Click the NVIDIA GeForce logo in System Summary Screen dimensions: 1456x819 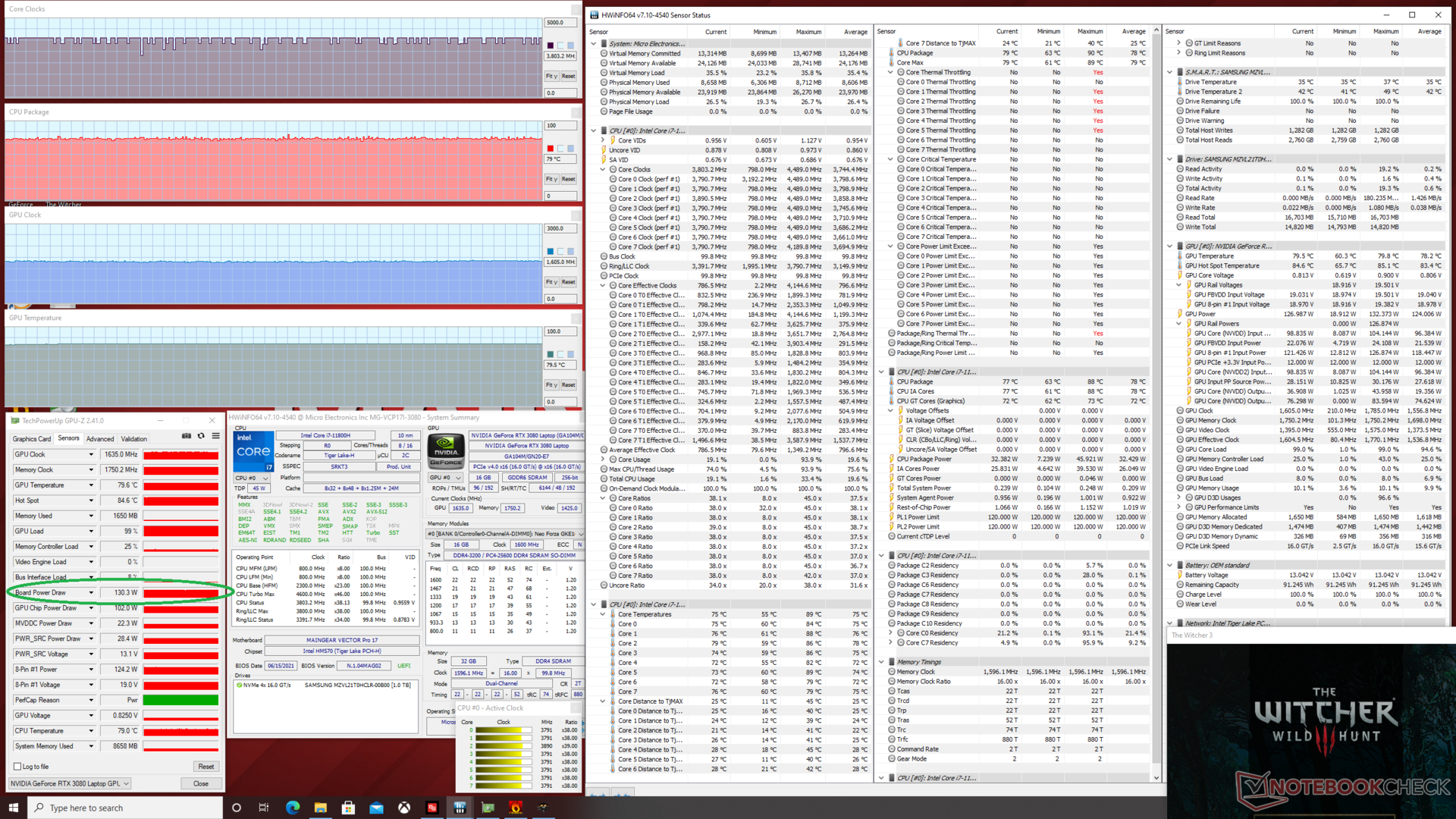(446, 450)
